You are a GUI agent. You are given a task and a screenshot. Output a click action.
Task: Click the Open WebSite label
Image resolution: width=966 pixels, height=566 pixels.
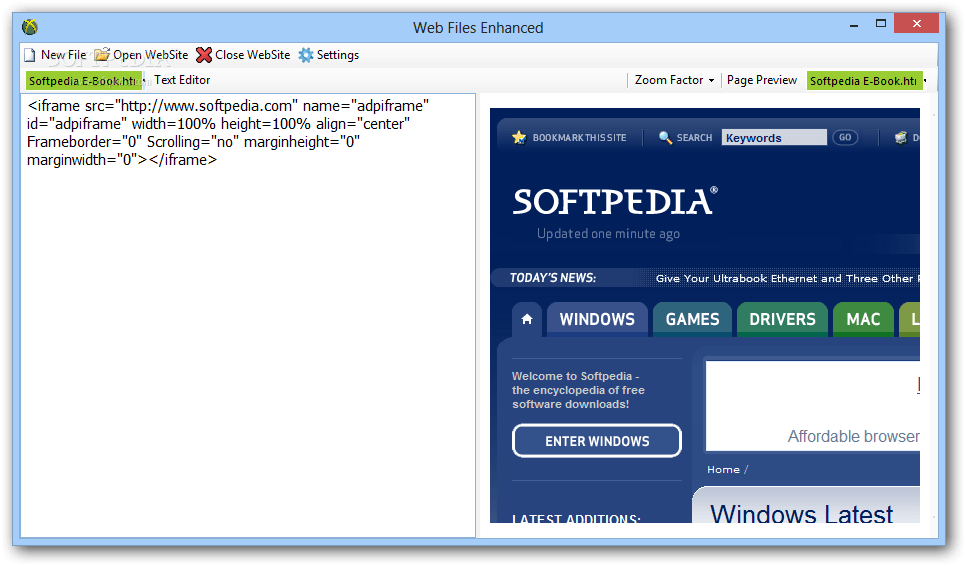(150, 55)
